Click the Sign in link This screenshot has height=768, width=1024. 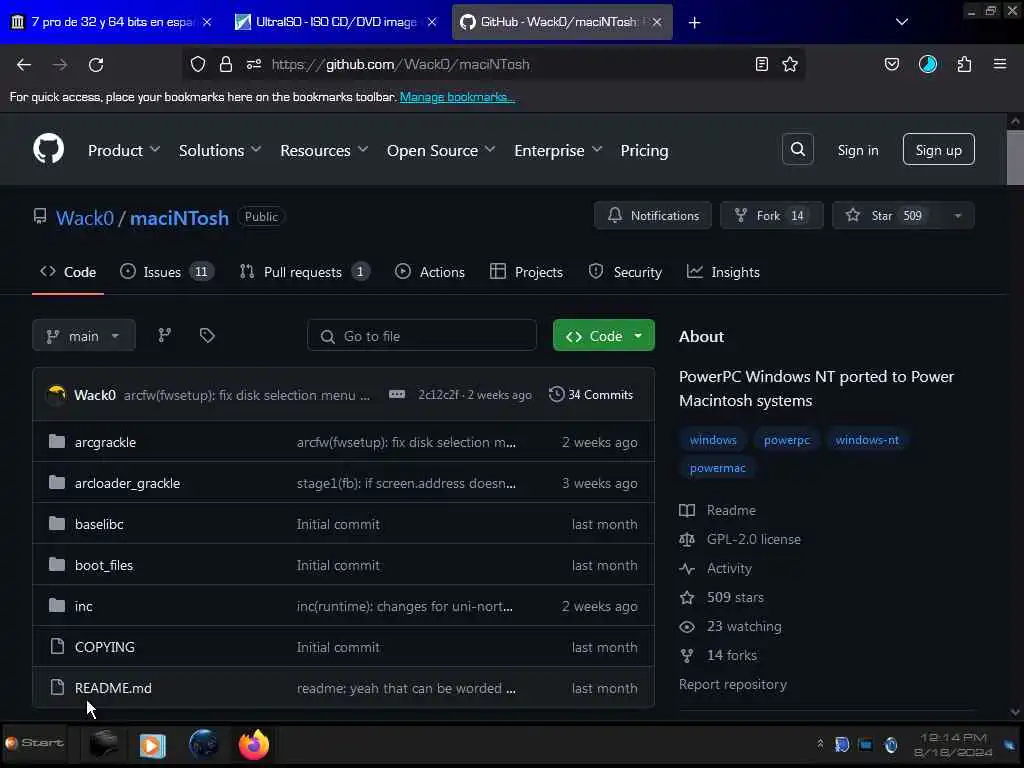pyautogui.click(x=857, y=150)
